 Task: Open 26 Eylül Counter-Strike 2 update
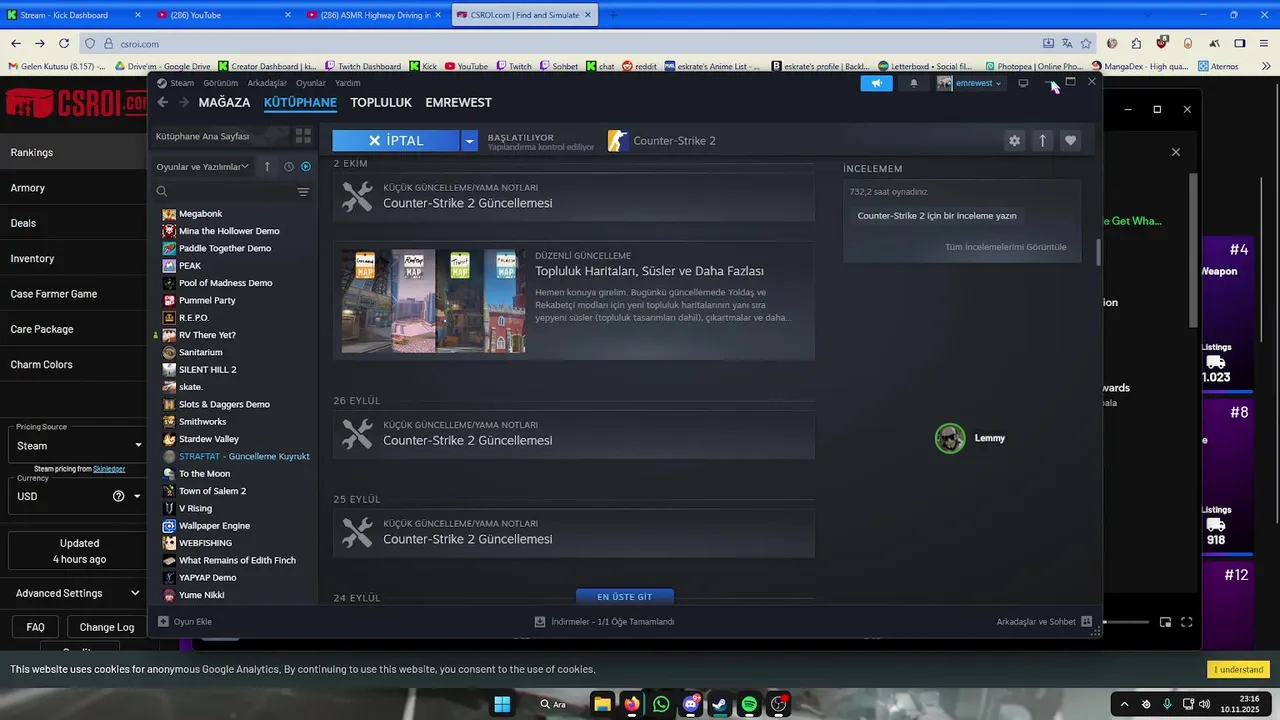pos(574,434)
